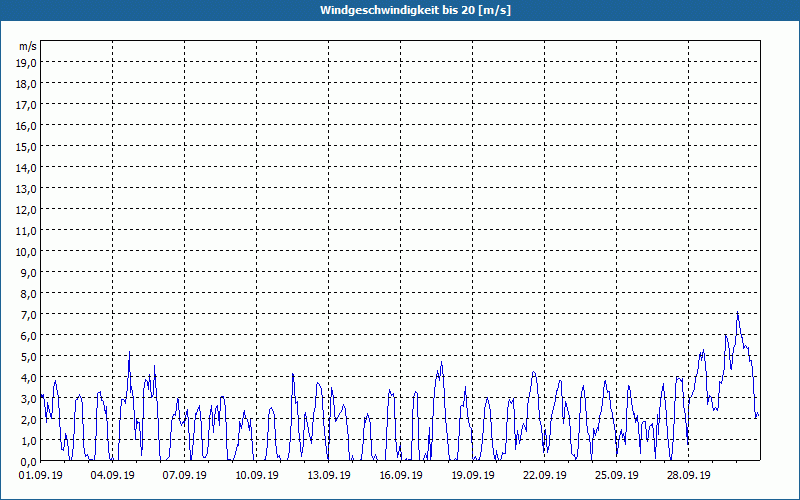The width and height of the screenshot is (800, 500).
Task: Select the 16.09.19 x-axis date
Action: point(401,476)
